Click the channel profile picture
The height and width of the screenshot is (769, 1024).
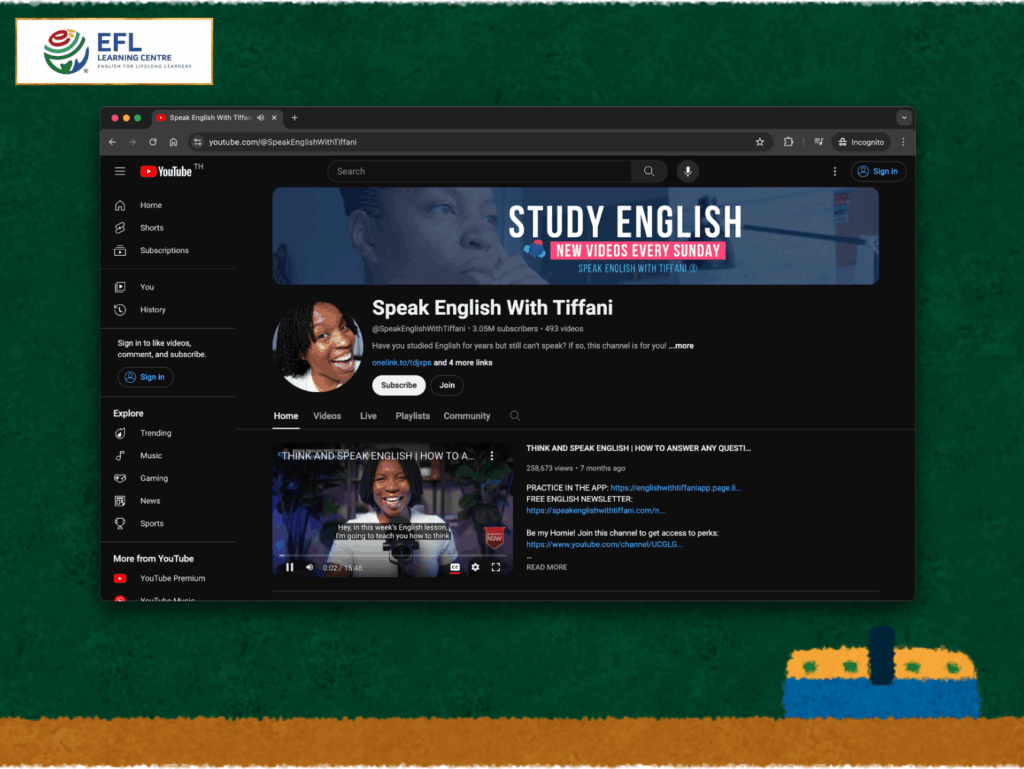pos(317,347)
